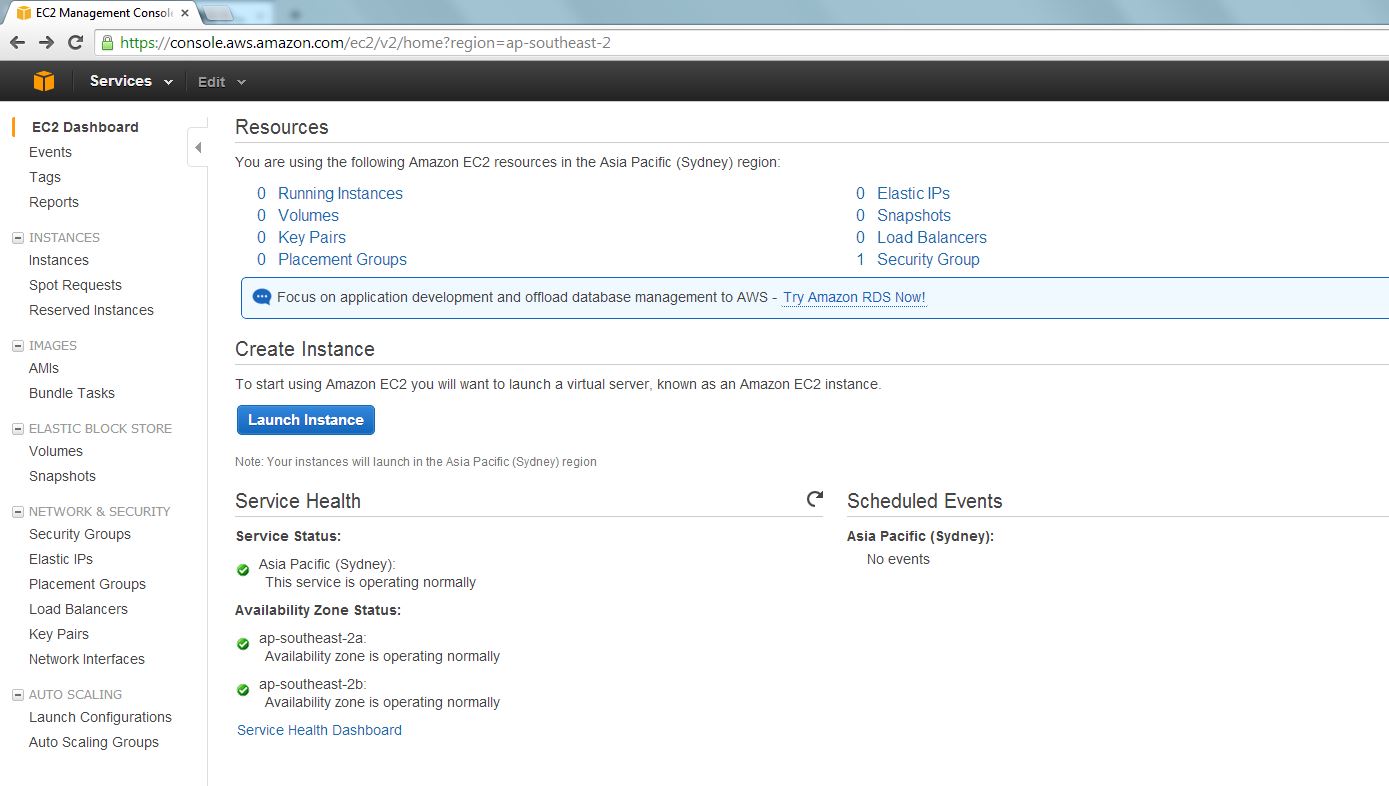Open Reports in the sidebar
Screen dimensions: 1389x786
(54, 202)
